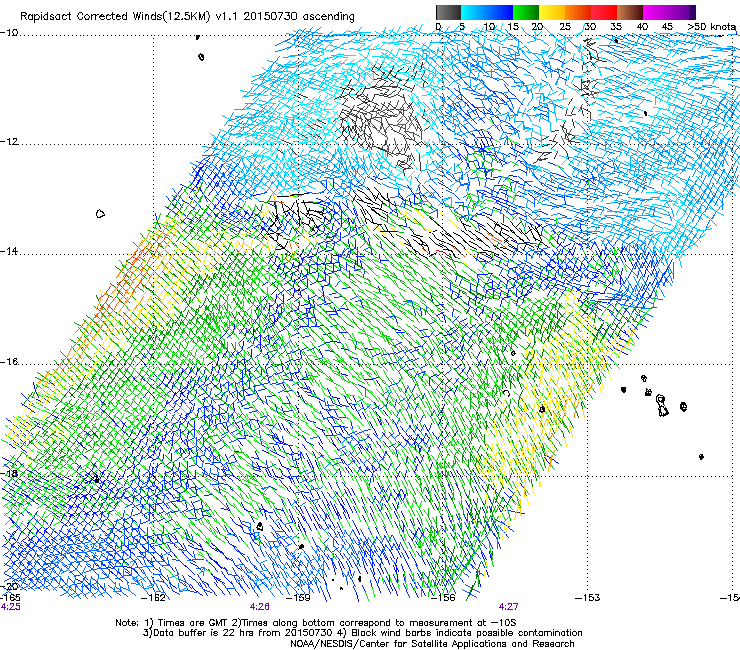Click the note "Data buffer is 22 hrs"
The image size is (740, 650).
point(203,633)
